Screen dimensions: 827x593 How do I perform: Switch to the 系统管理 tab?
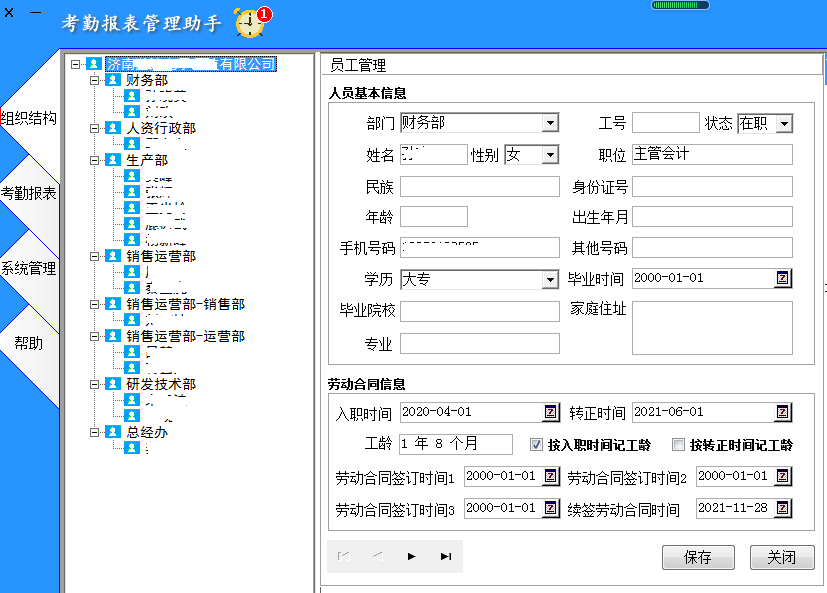click(28, 268)
